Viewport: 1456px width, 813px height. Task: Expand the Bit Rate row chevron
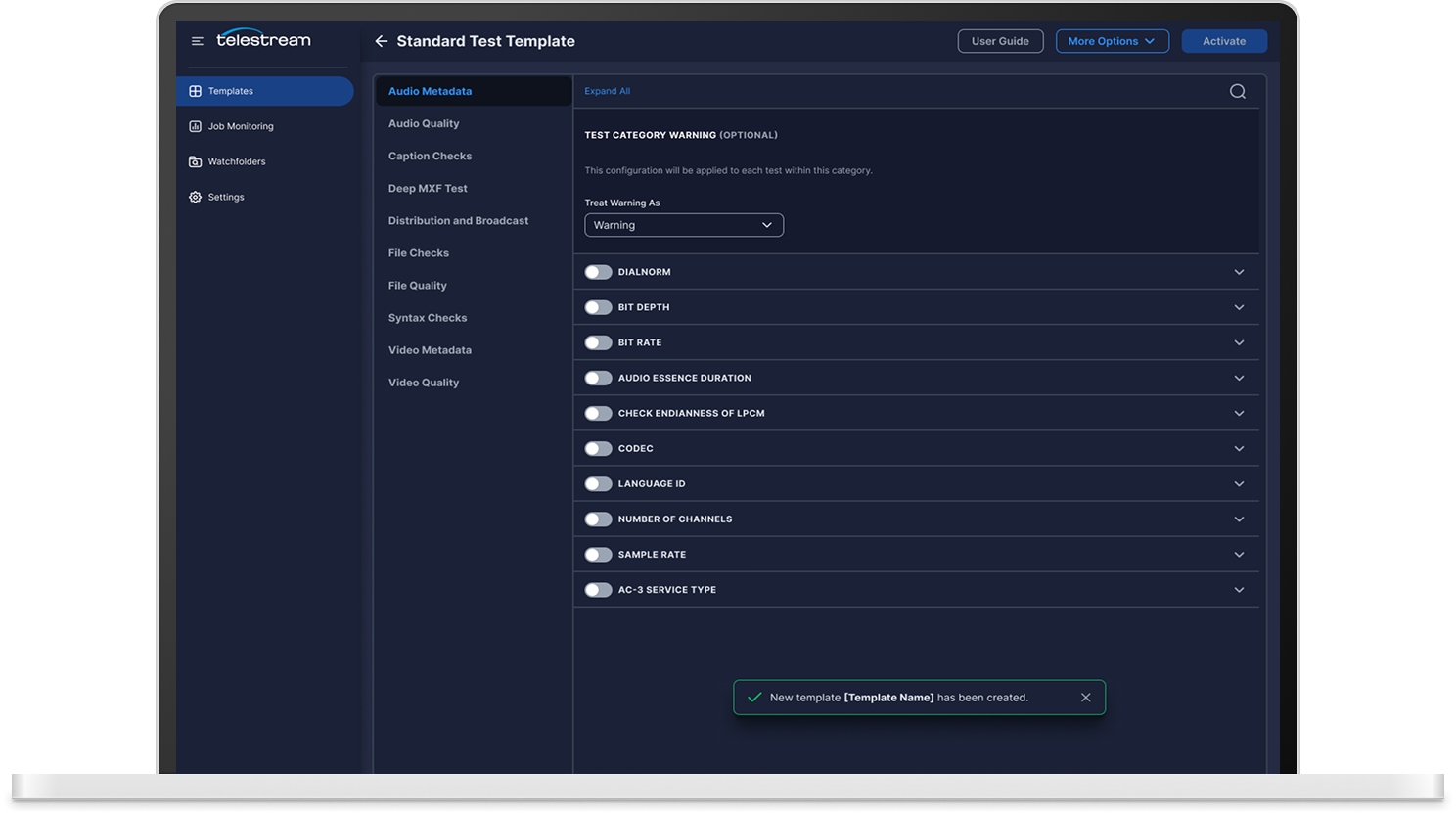[1239, 342]
